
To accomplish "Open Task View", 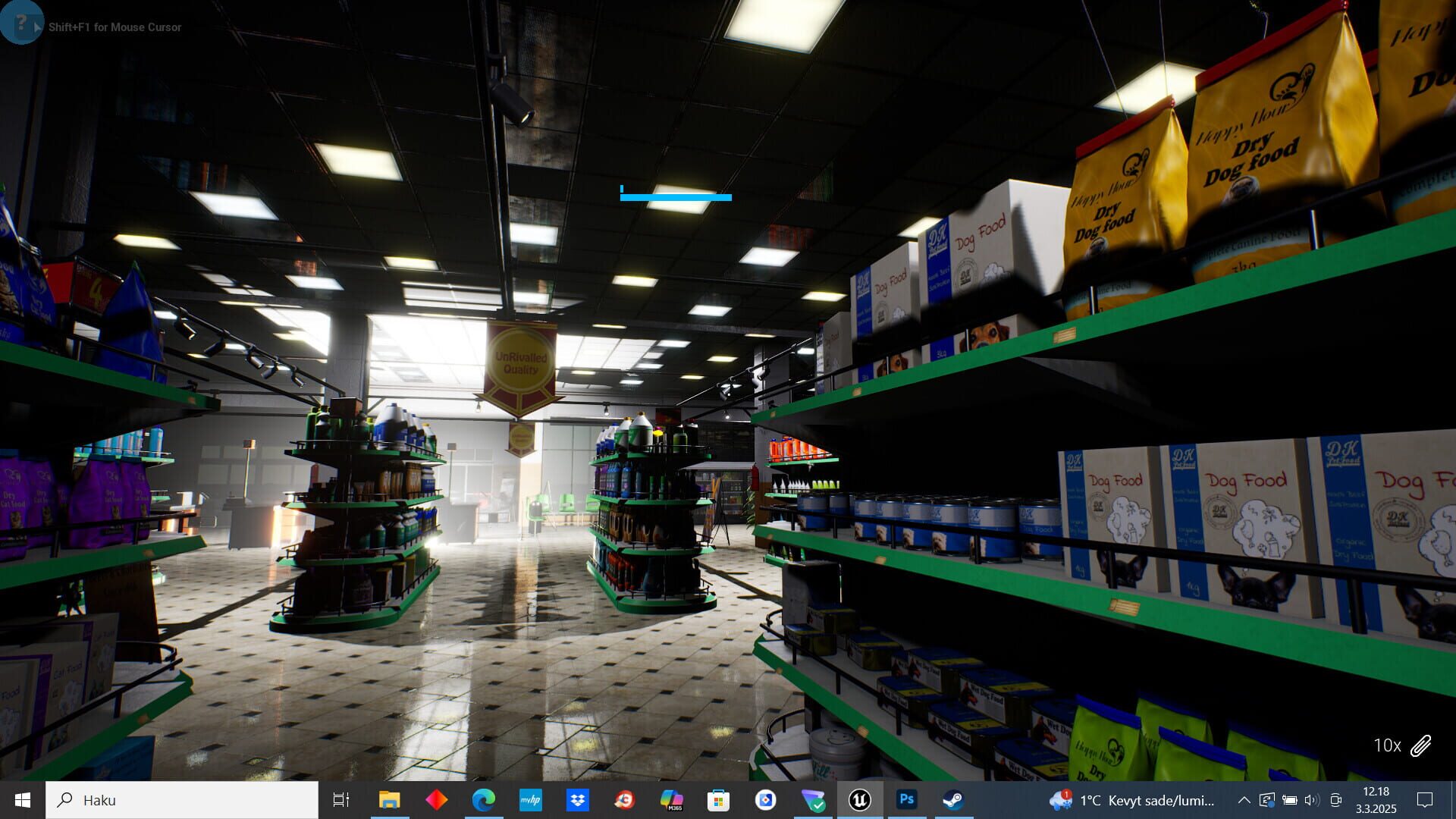I will coord(342,800).
